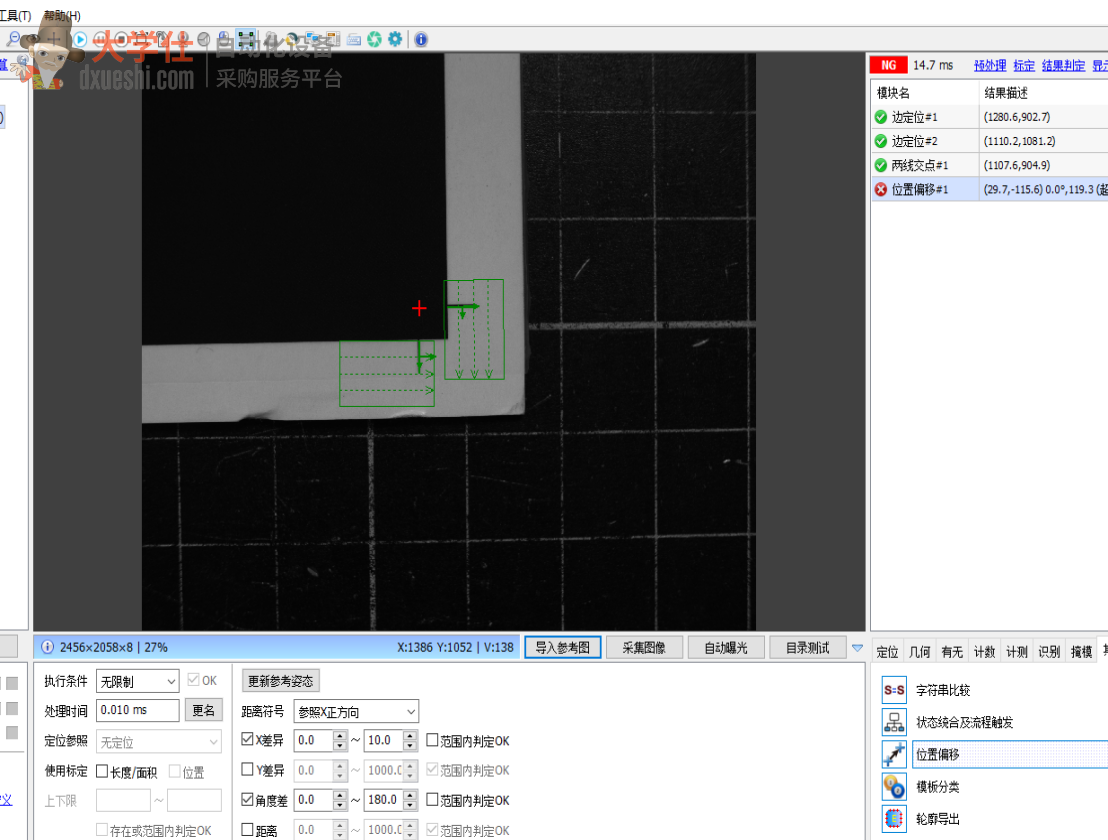Click green check icon of 两线交点#1
Viewport: 1108px width, 840px height.
pos(880,165)
